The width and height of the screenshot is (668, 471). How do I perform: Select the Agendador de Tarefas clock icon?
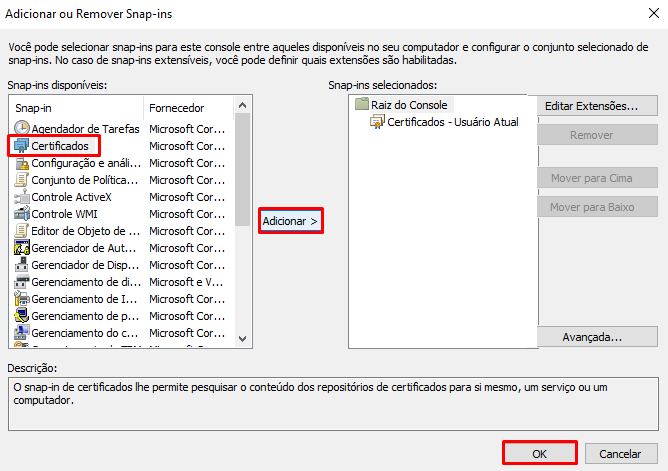pyautogui.click(x=22, y=129)
